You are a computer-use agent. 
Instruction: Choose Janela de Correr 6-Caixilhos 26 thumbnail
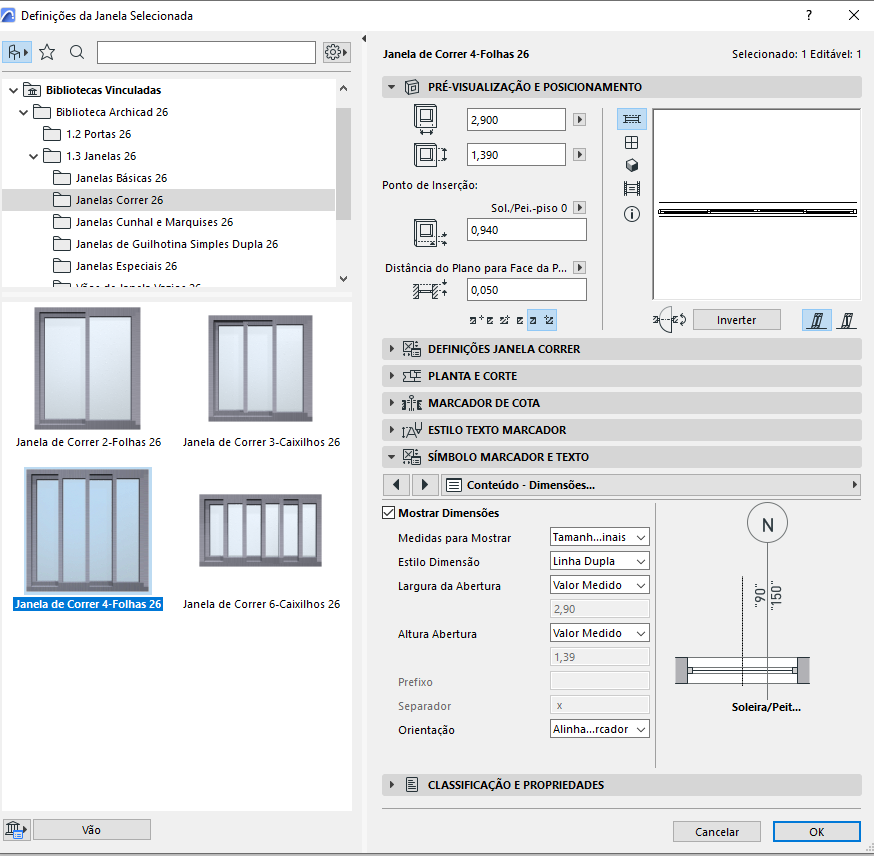click(260, 530)
